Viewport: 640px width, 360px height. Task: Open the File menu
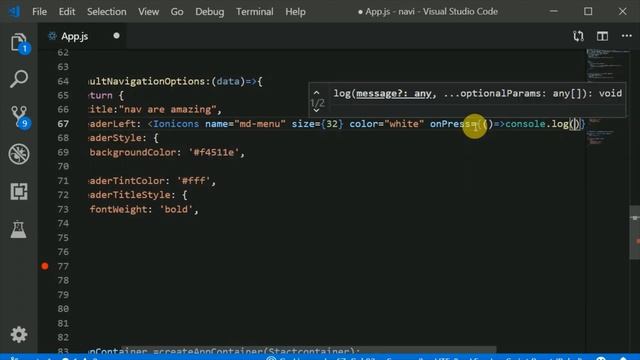pyautogui.click(x=40, y=11)
